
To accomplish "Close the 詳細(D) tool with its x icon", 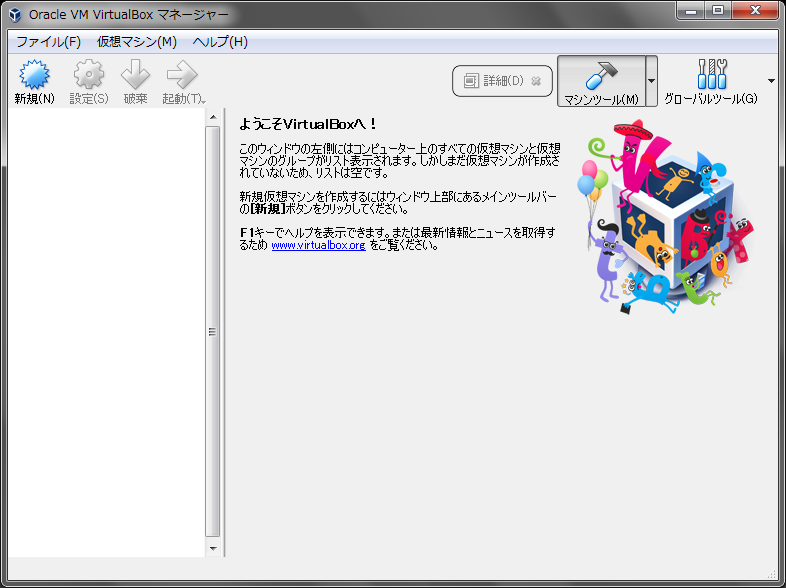I will click(536, 81).
